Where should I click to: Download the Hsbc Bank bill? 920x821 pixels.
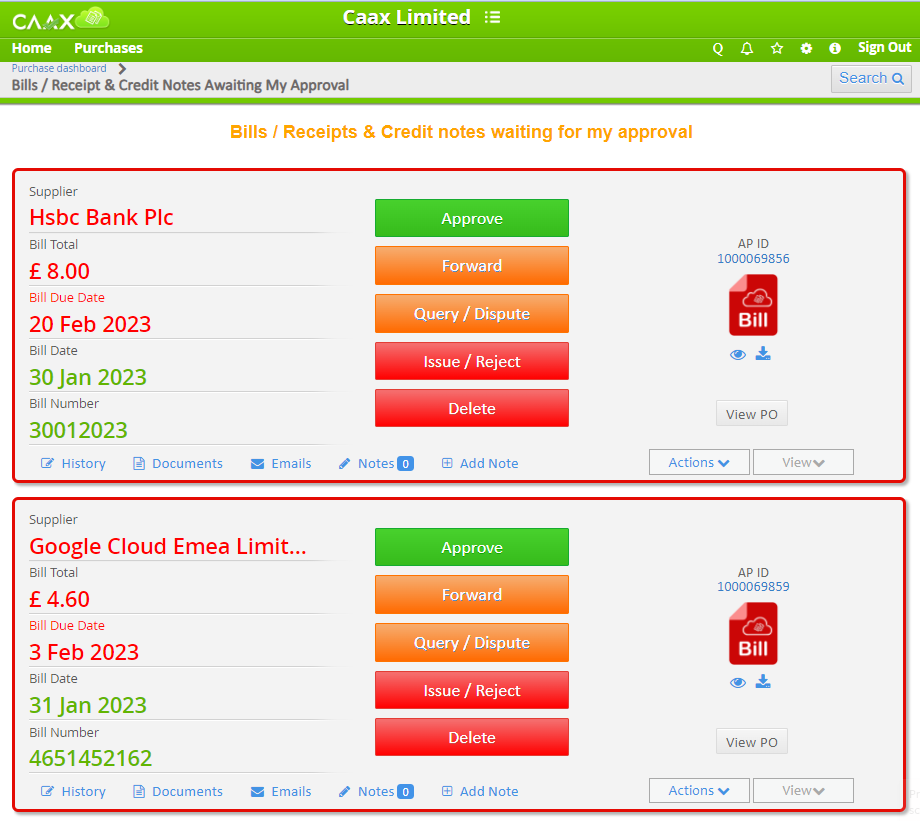point(763,353)
